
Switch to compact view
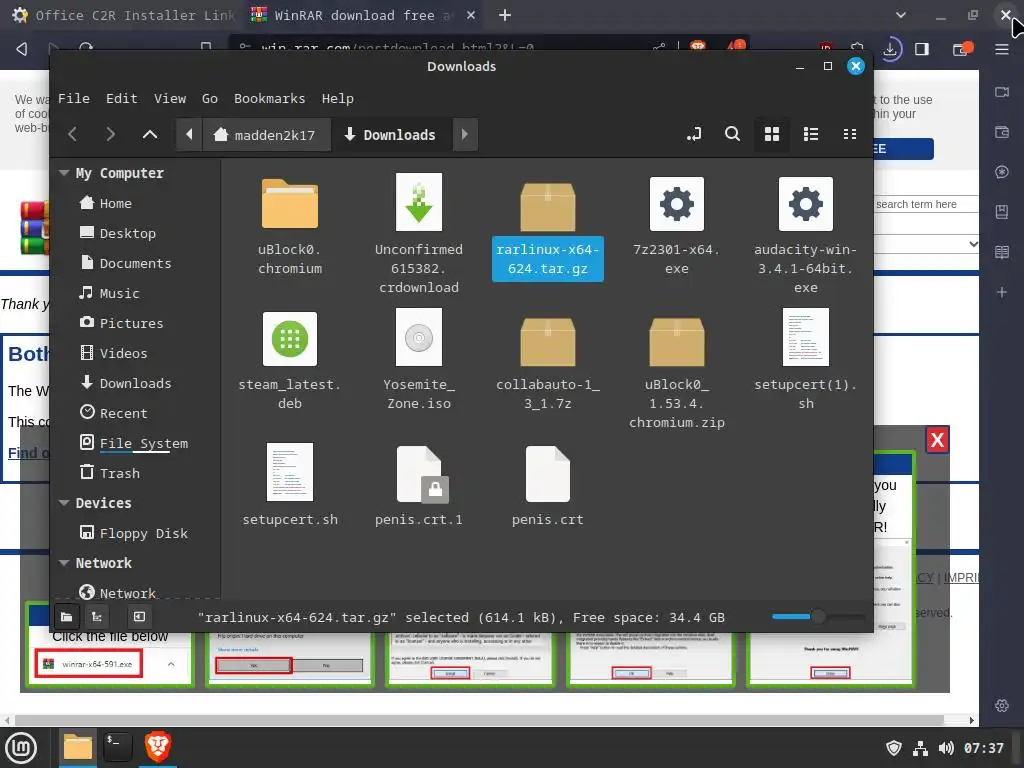click(850, 134)
